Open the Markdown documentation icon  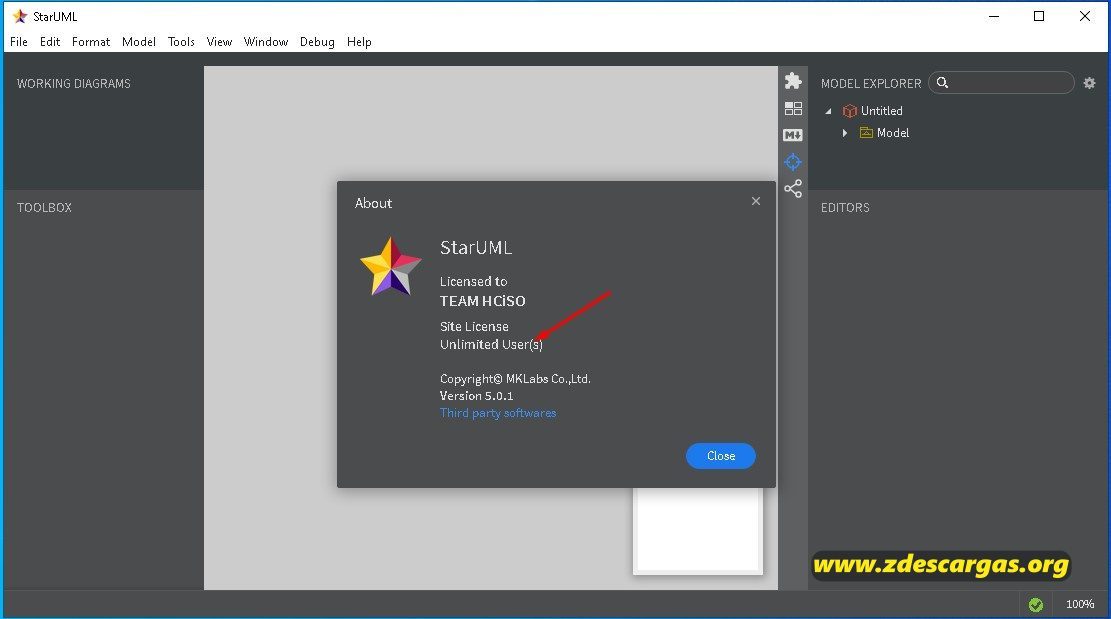click(793, 135)
